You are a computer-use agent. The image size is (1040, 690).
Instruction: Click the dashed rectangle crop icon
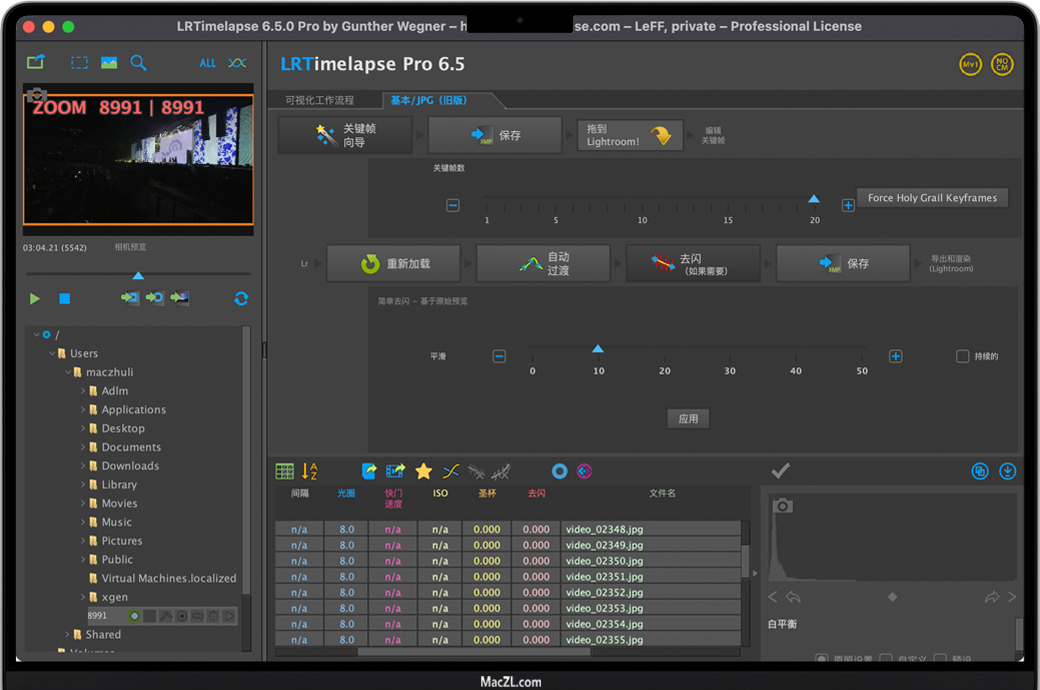tap(79, 63)
